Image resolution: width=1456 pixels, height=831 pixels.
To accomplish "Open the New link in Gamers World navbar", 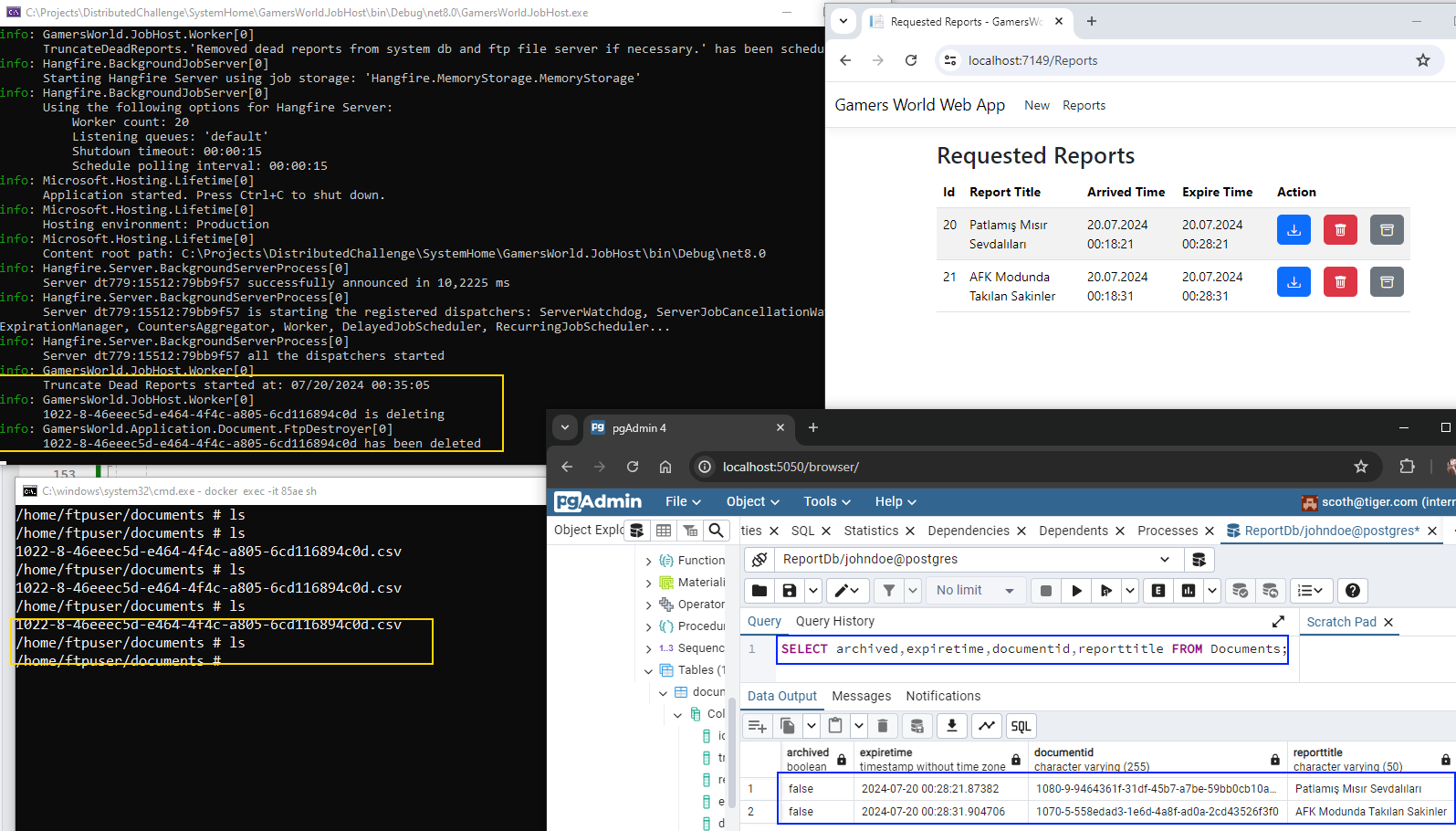I will tap(1037, 105).
